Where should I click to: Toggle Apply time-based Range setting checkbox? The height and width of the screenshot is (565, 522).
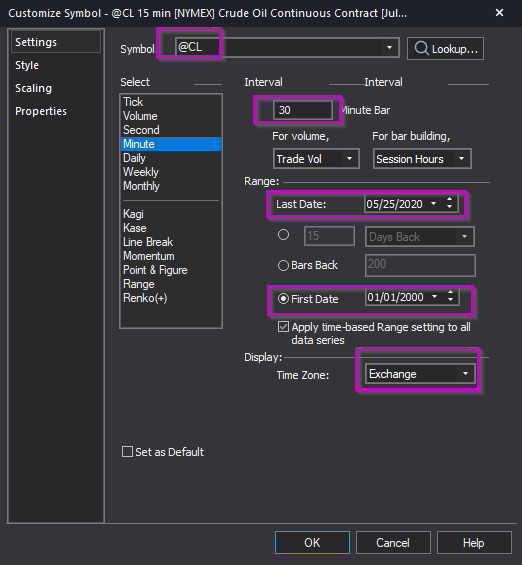point(284,327)
